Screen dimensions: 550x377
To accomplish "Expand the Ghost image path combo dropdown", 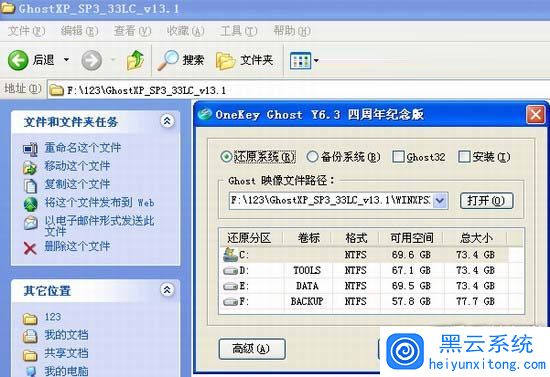I will point(440,201).
